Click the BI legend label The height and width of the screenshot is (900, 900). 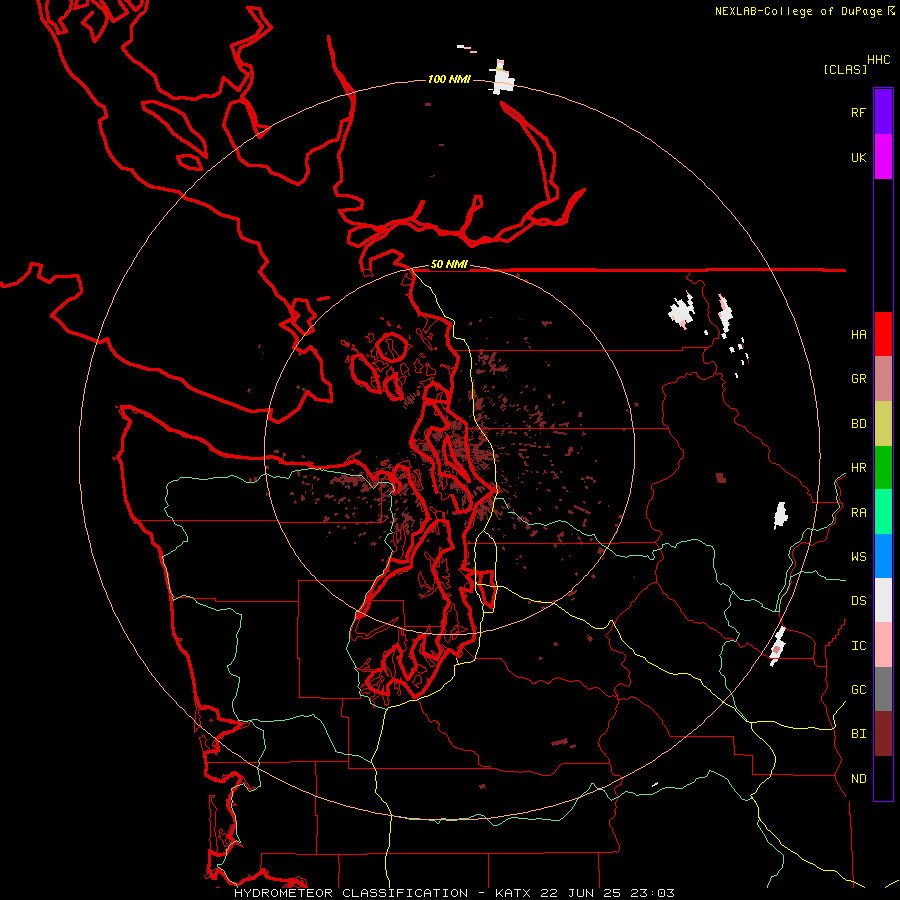point(858,734)
